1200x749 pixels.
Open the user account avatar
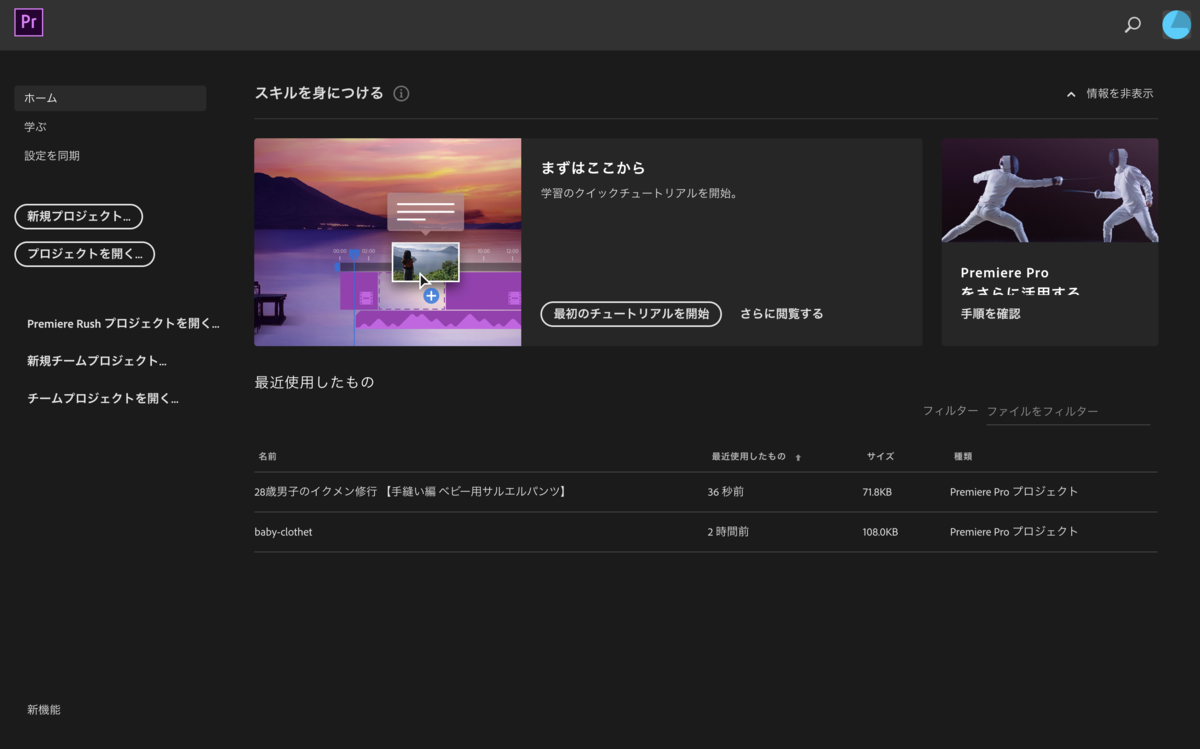(1176, 25)
